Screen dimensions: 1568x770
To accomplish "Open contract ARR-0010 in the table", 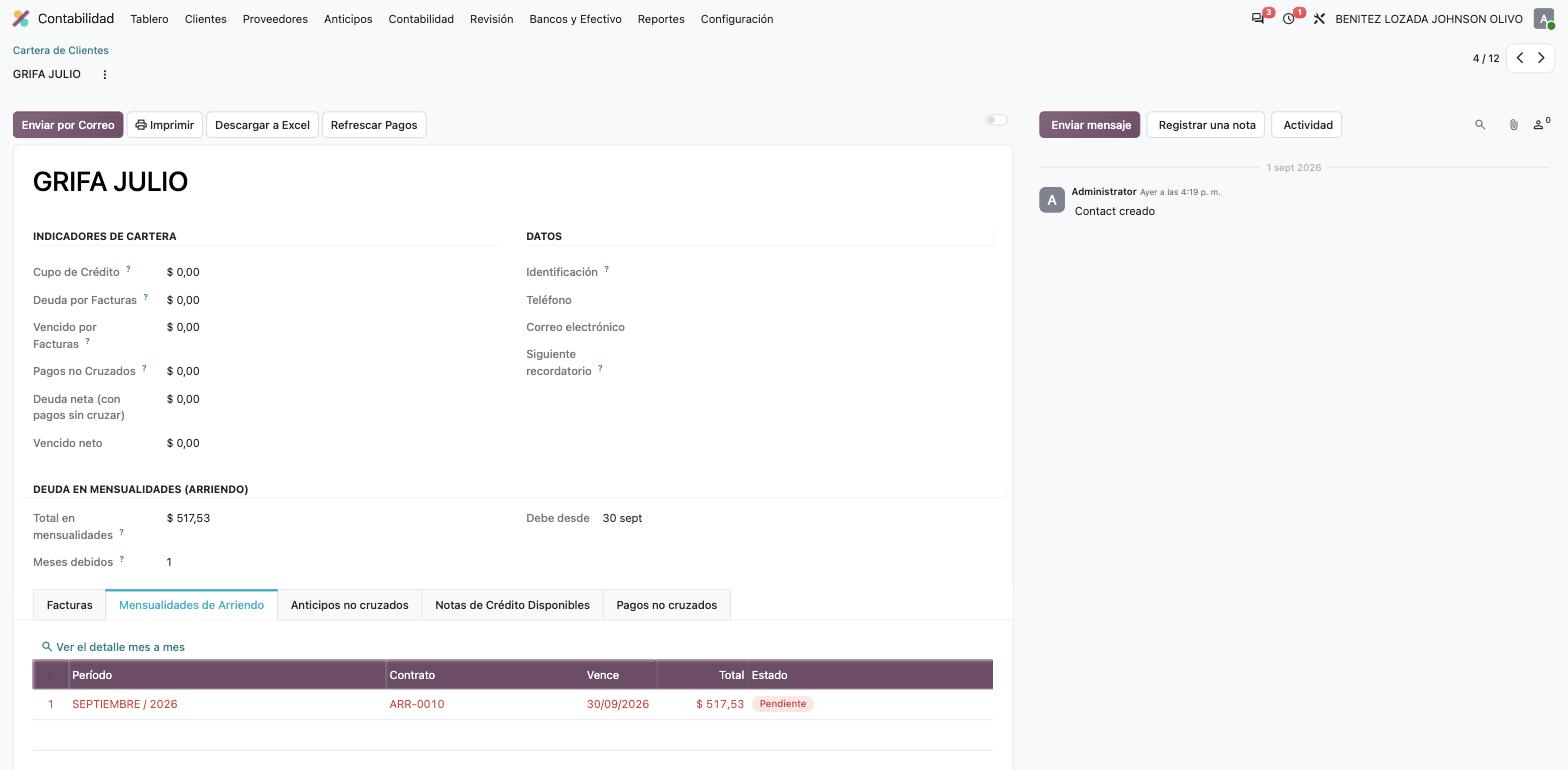I will point(417,704).
